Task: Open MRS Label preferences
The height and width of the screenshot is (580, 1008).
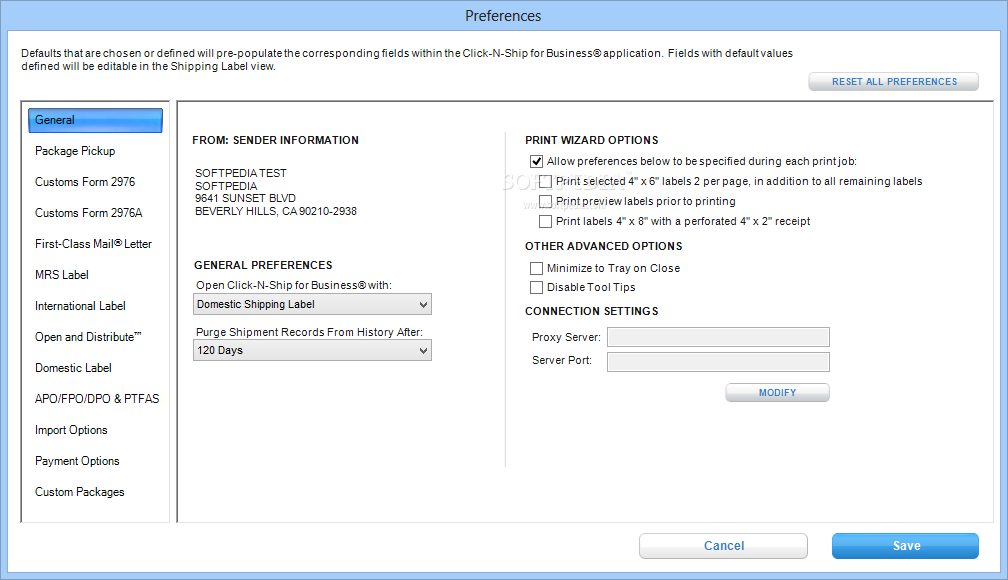Action: click(62, 275)
